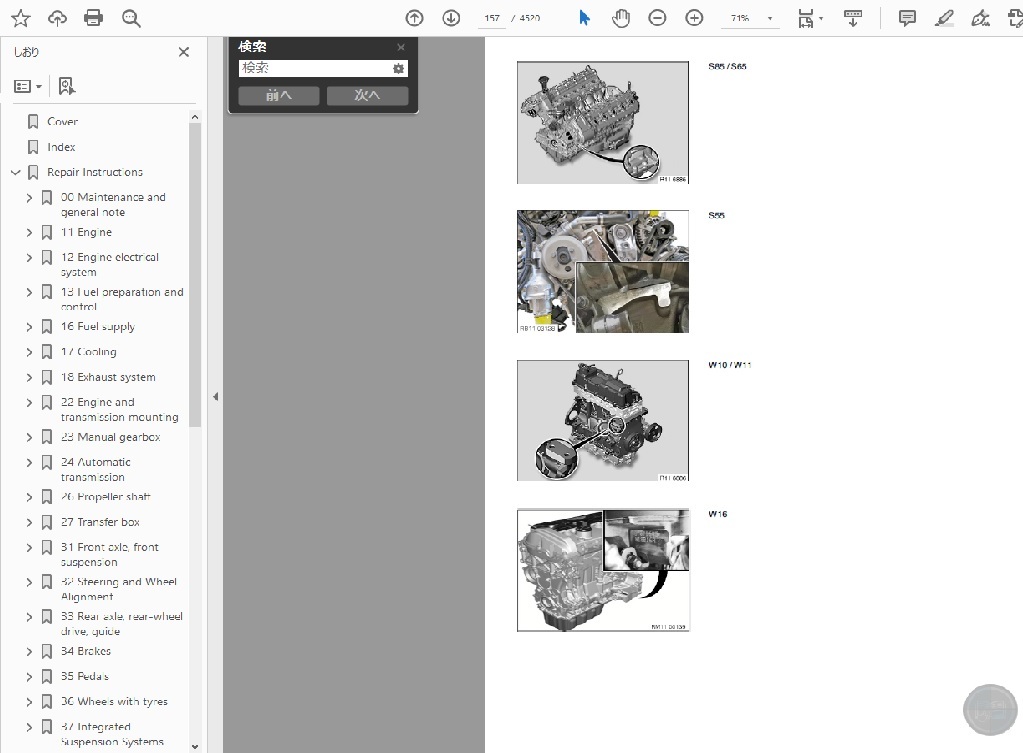Click the 16 Fuel supply bookmark label
The image size is (1023, 753).
pos(98,326)
